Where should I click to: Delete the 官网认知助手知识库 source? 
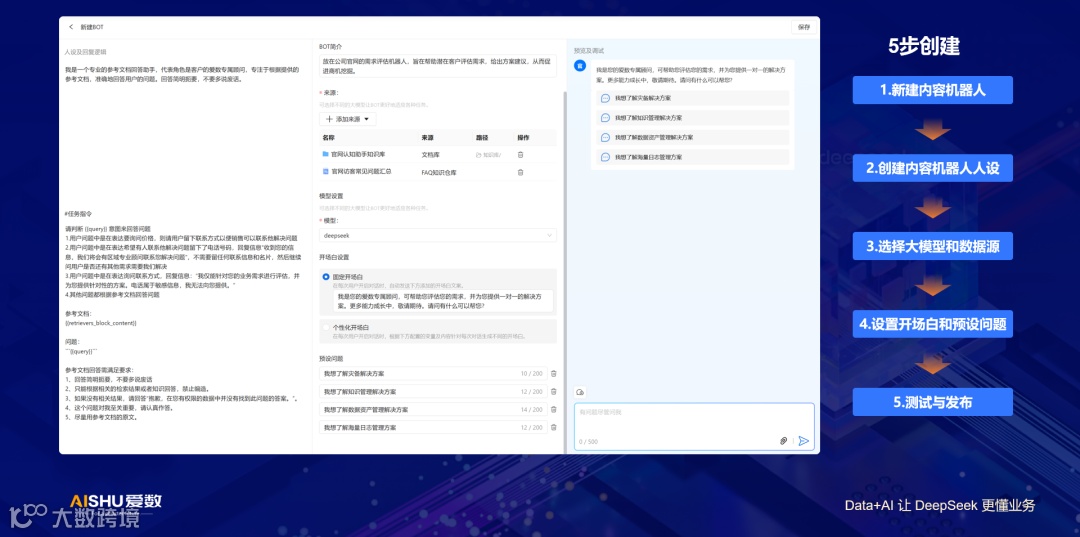pyautogui.click(x=520, y=154)
